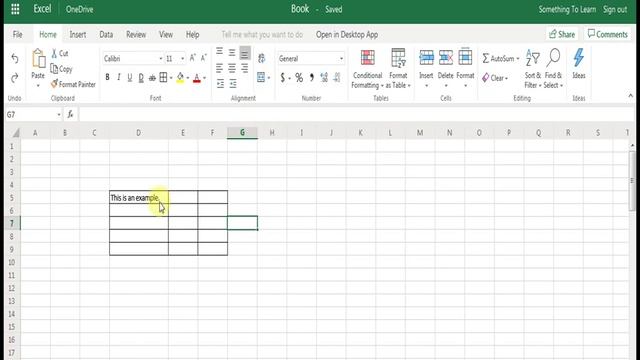Apply comma style number format

click(x=311, y=78)
